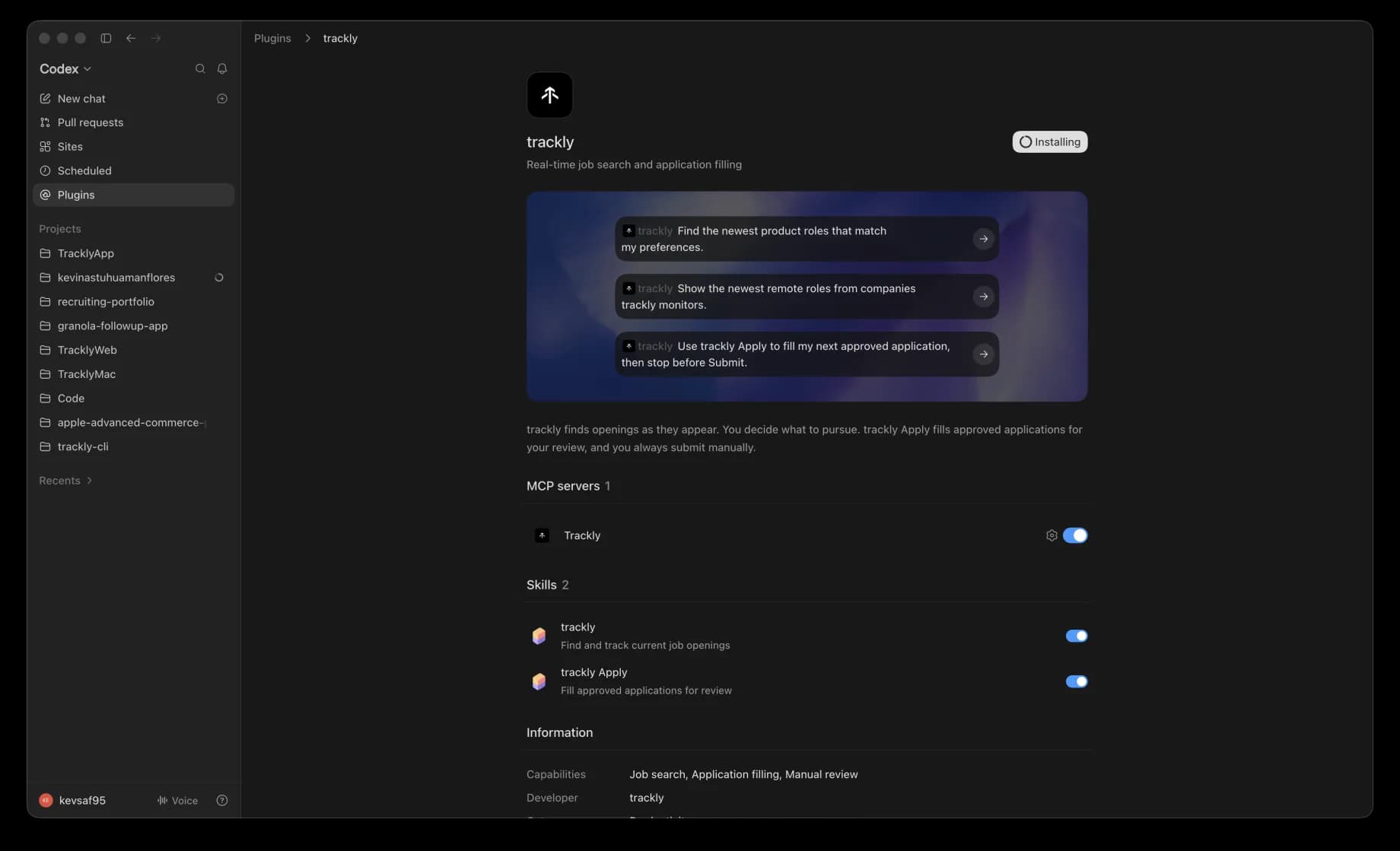Click the trackly plugin logo icon
This screenshot has height=851, width=1400.
tap(549, 95)
